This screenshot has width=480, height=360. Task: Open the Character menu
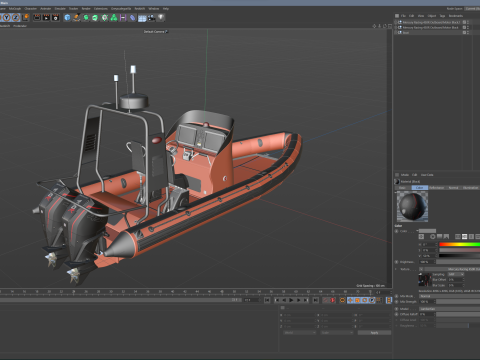[x=31, y=9]
